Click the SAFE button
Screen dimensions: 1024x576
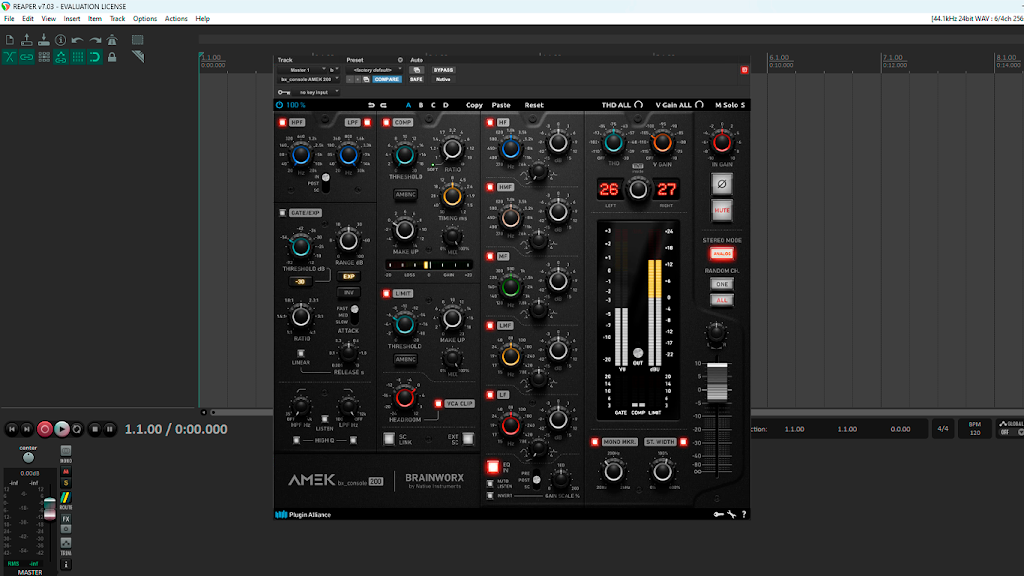coord(416,79)
